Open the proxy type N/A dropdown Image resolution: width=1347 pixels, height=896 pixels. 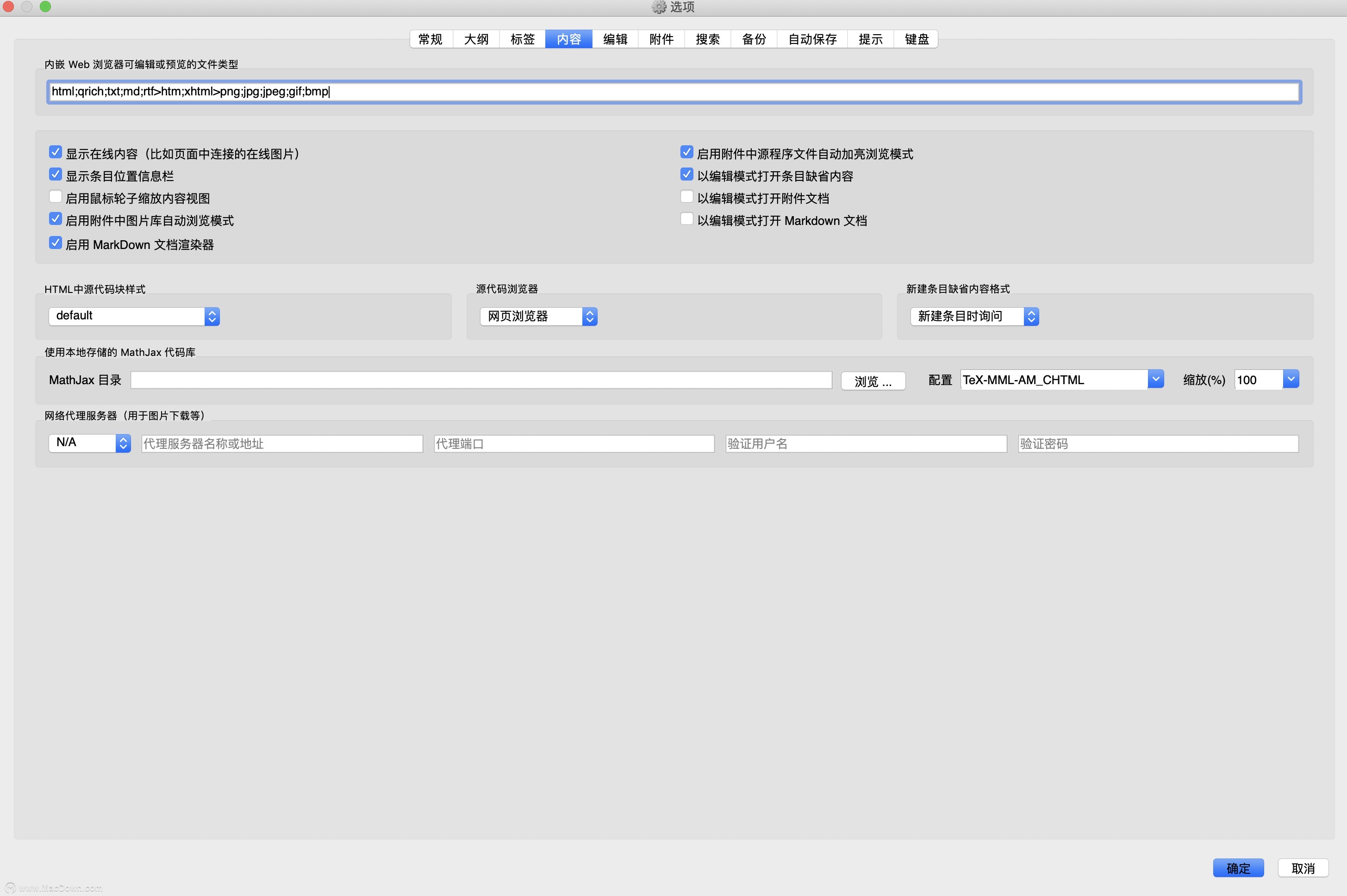pos(90,443)
